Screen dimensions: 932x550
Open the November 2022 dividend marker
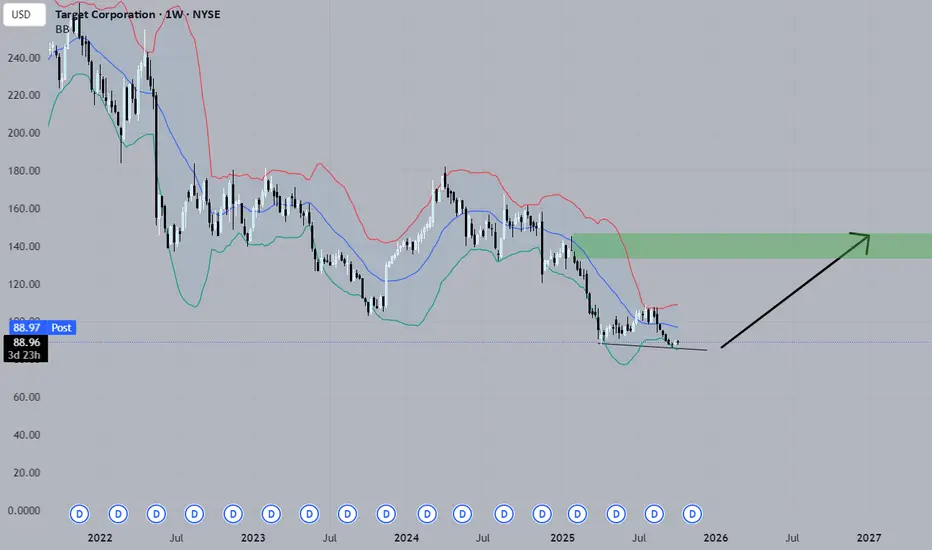click(233, 514)
